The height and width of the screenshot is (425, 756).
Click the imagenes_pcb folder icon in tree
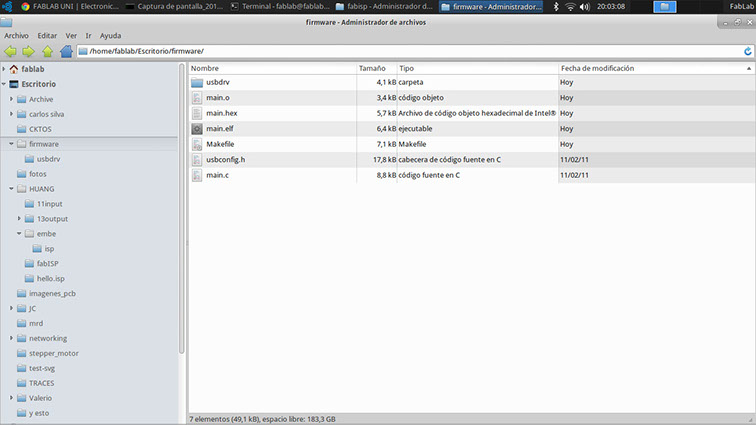pos(22,293)
